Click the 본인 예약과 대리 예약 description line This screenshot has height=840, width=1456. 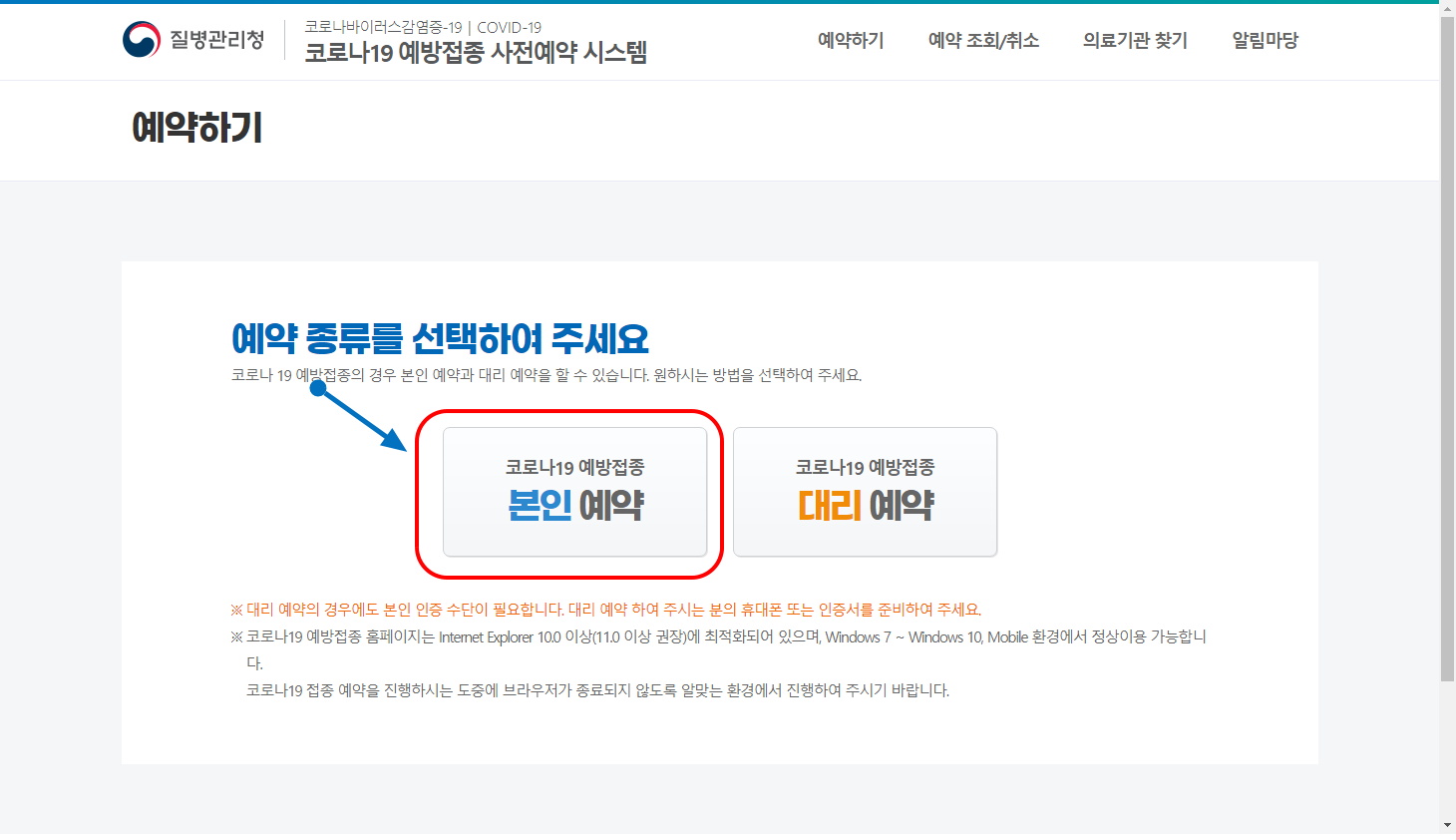(546, 375)
